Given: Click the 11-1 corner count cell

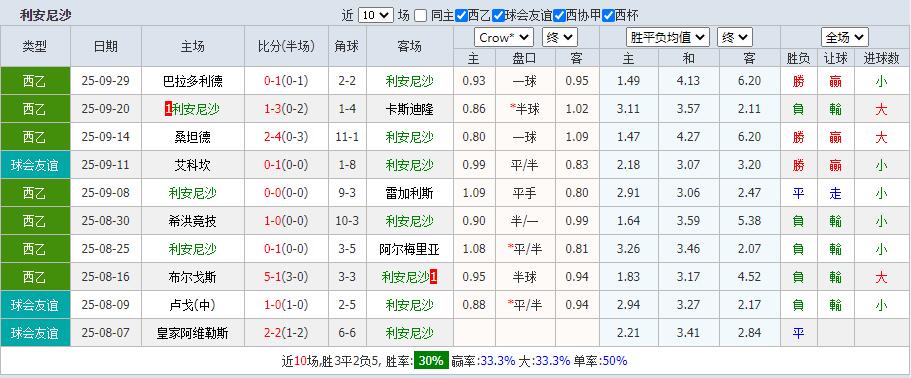Looking at the screenshot, I should 347,137.
